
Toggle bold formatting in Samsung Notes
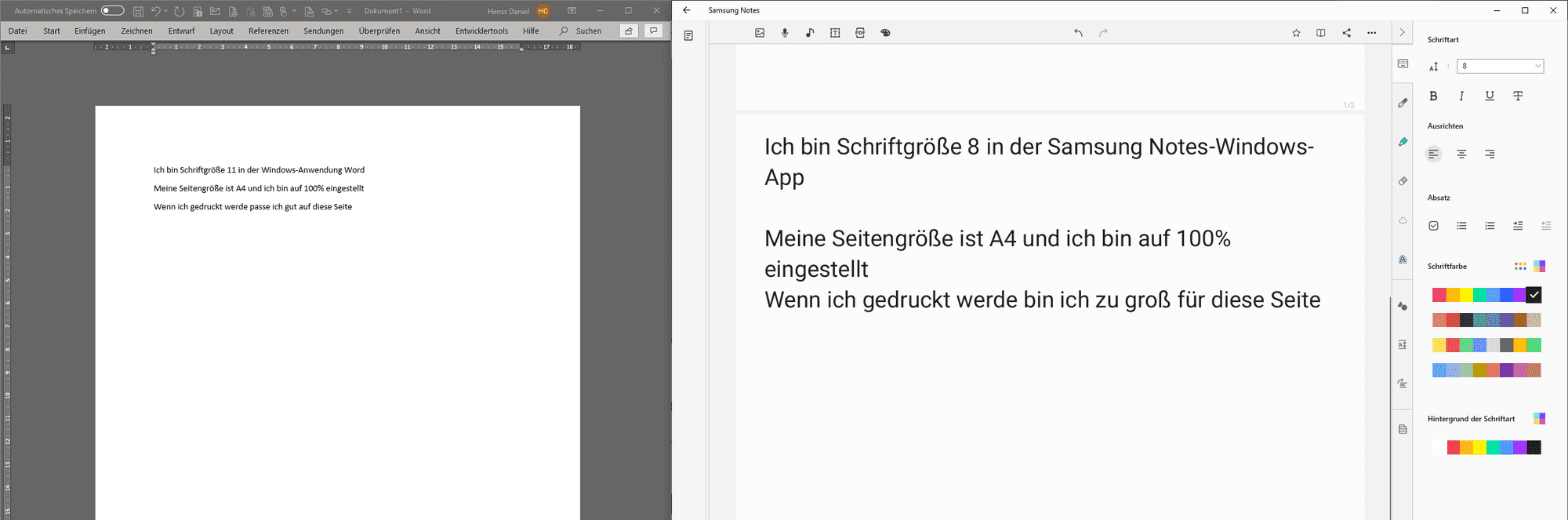point(1433,96)
